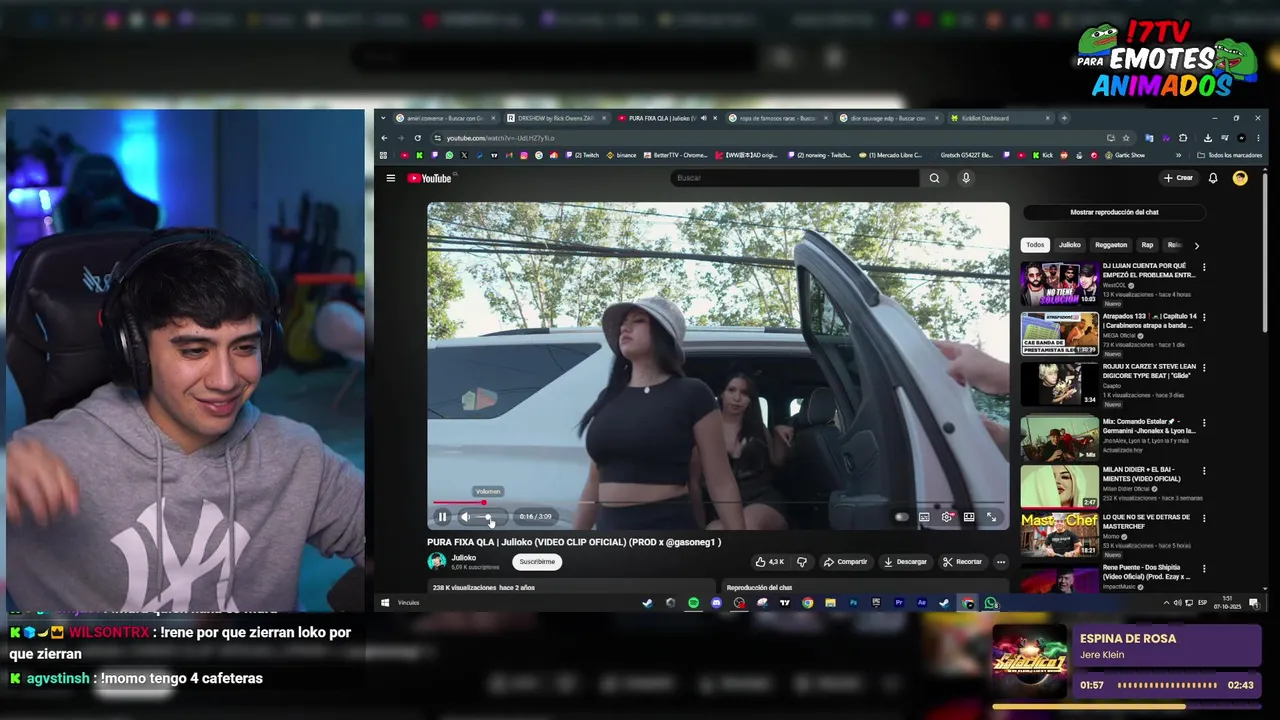Open the binance bookmark
Viewport: 1280px width, 720px height.
tap(621, 155)
